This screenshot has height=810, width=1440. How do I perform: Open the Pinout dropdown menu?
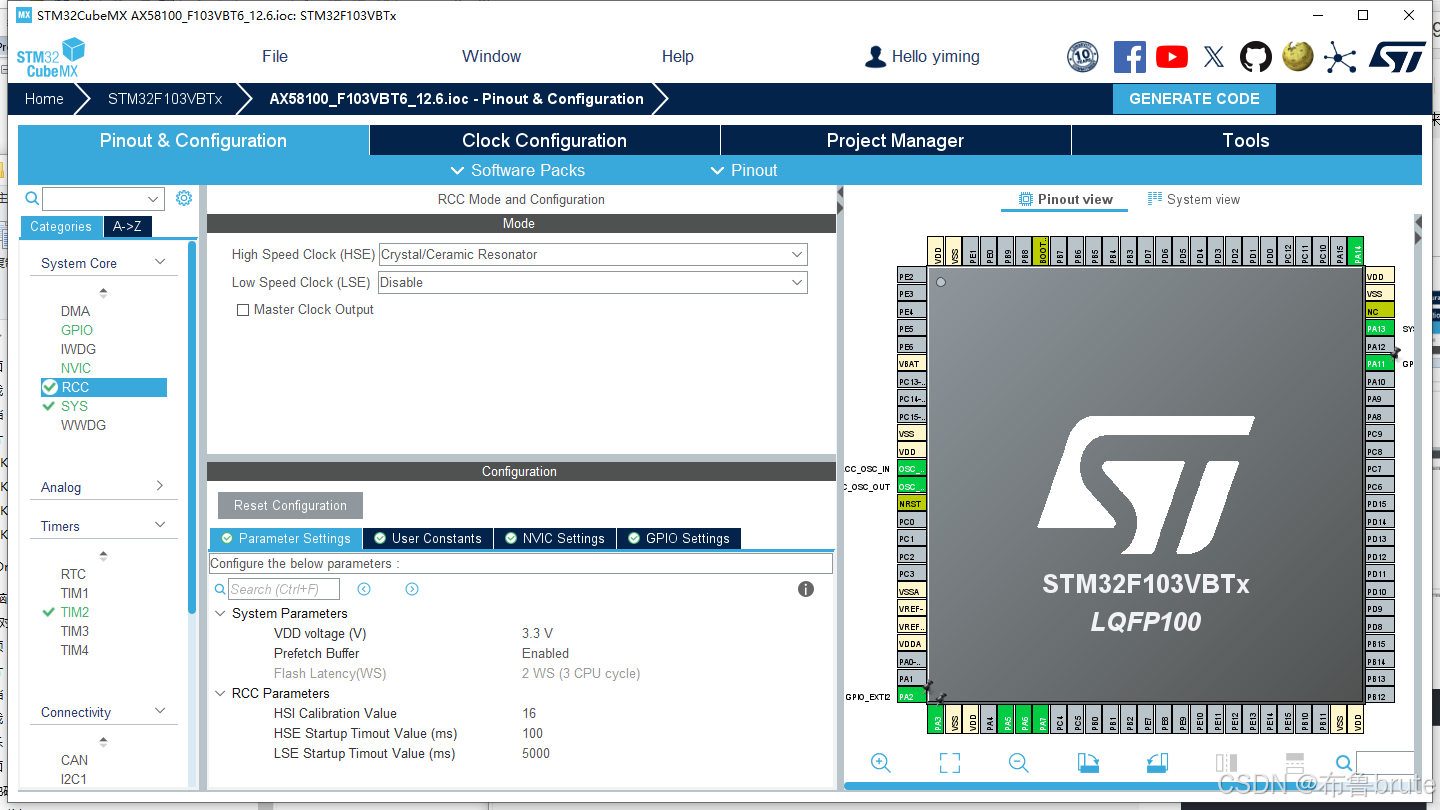[743, 170]
